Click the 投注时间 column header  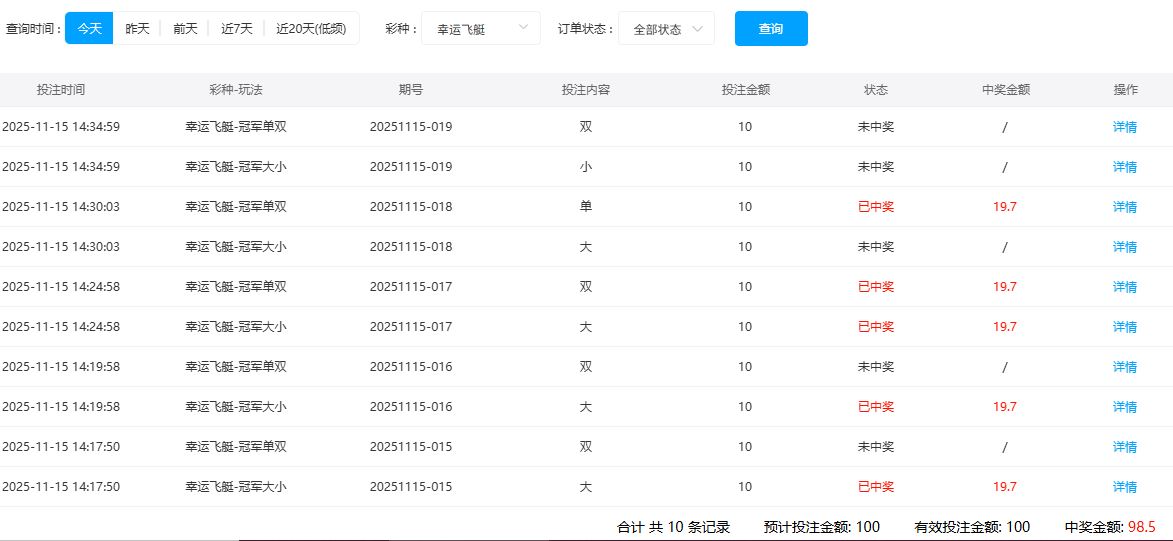tap(61, 90)
